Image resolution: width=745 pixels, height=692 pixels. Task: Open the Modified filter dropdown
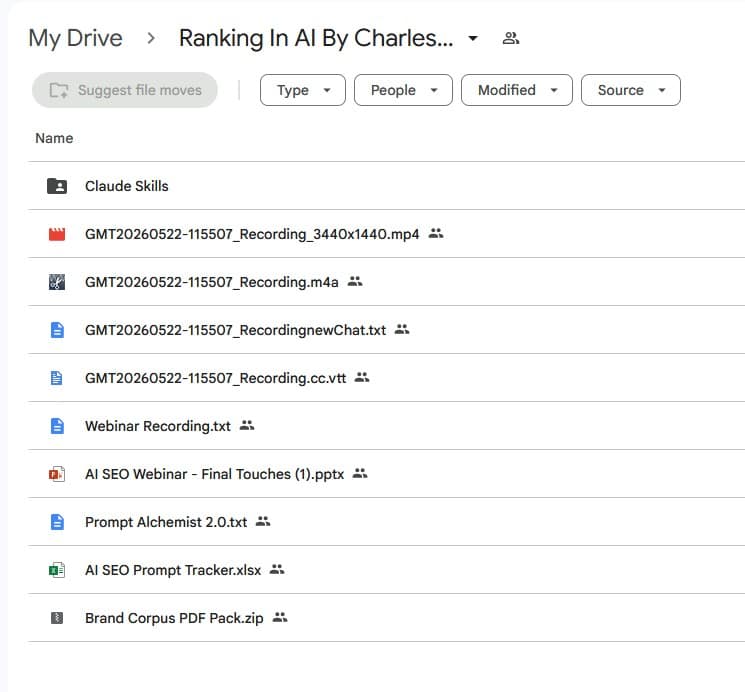tap(517, 90)
